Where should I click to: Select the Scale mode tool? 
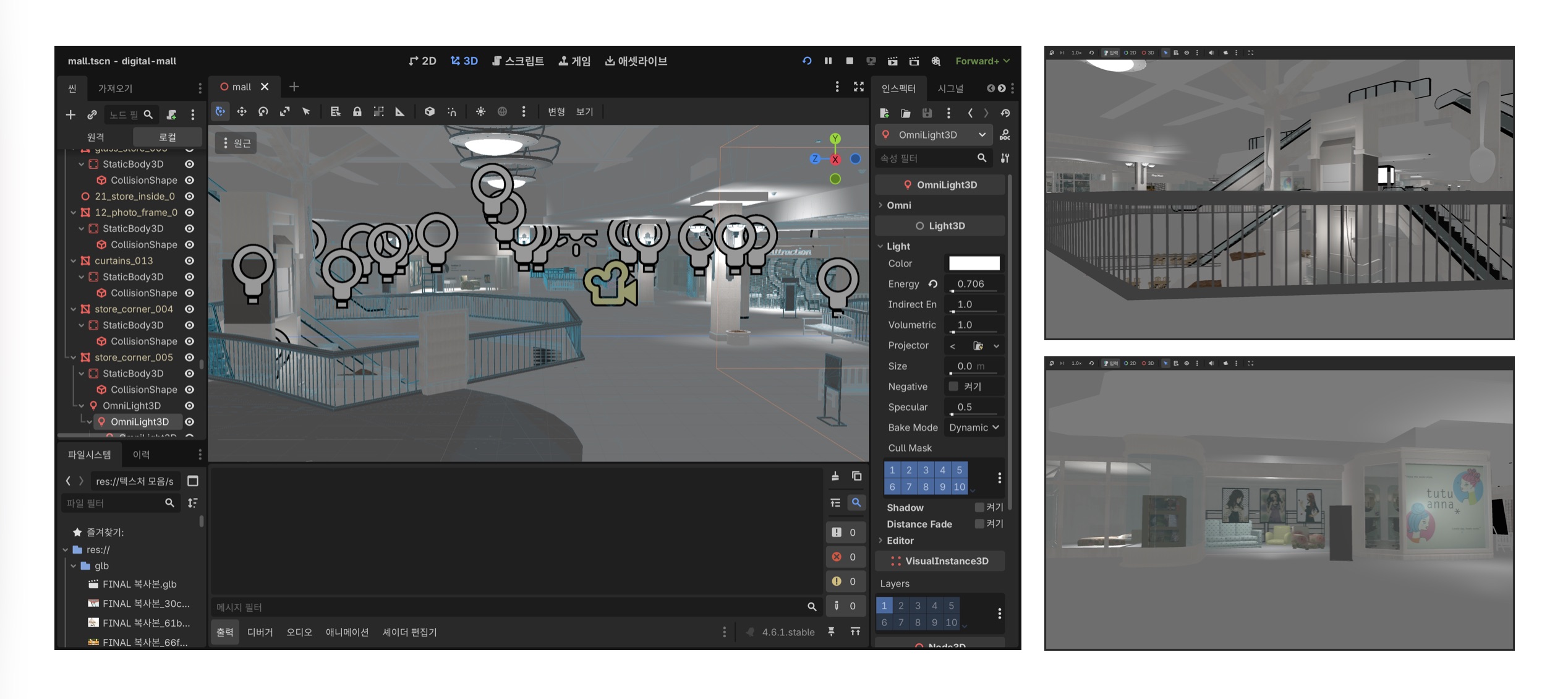pyautogui.click(x=285, y=111)
